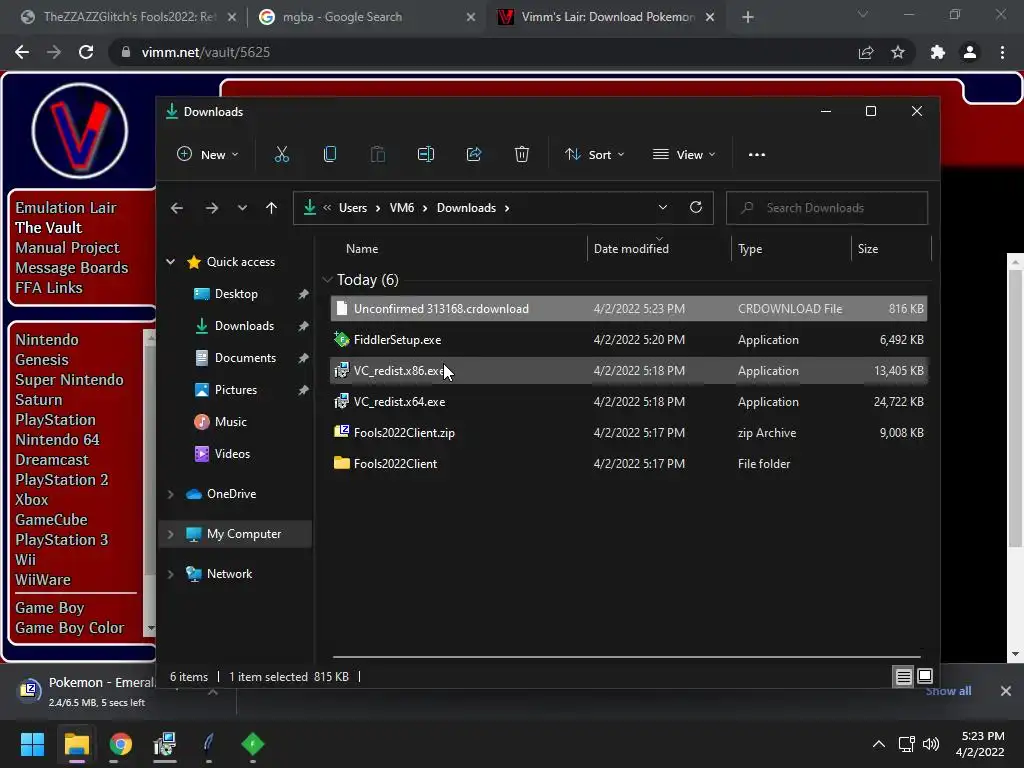Reload the Vimm's Lair page in Chrome
The height and width of the screenshot is (768, 1024).
86,52
